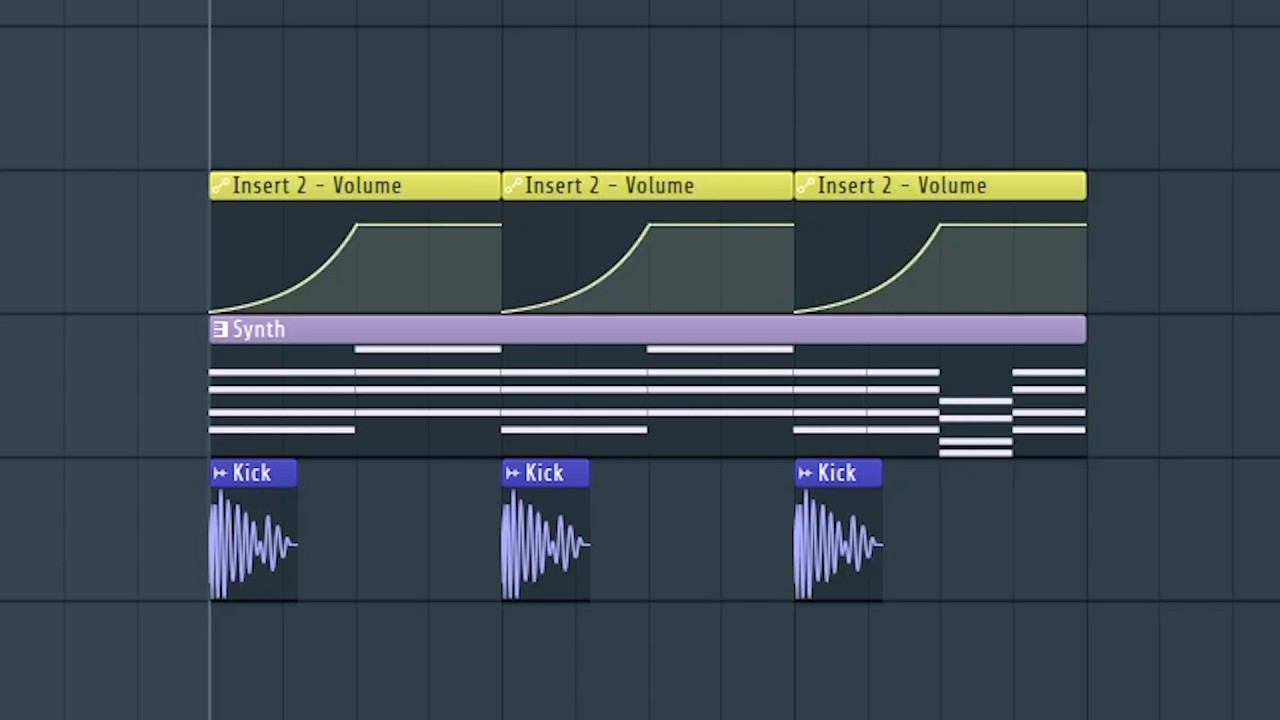Click the third Kick waveform
The width and height of the screenshot is (1280, 720).
click(x=838, y=545)
